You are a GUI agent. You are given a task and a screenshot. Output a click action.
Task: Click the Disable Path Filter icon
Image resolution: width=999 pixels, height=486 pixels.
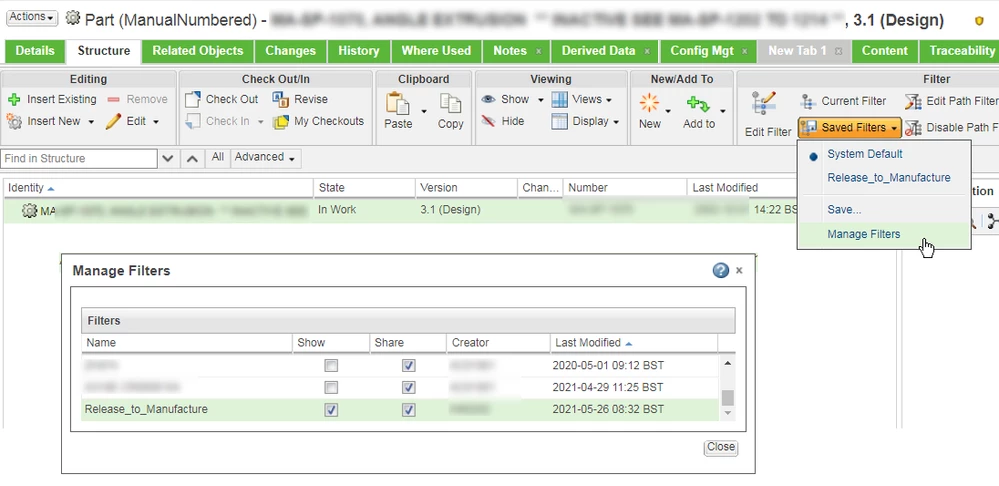[913, 128]
